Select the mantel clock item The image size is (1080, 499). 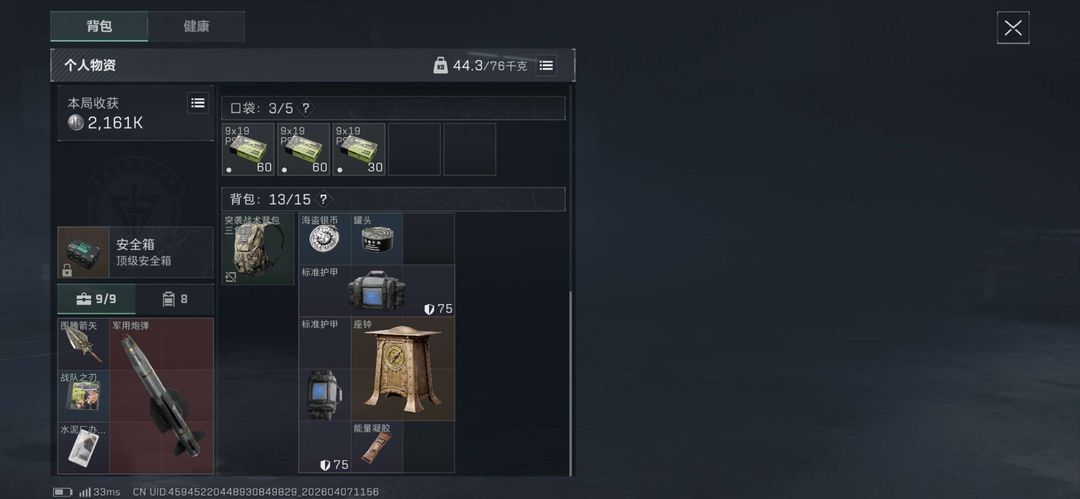pos(403,369)
